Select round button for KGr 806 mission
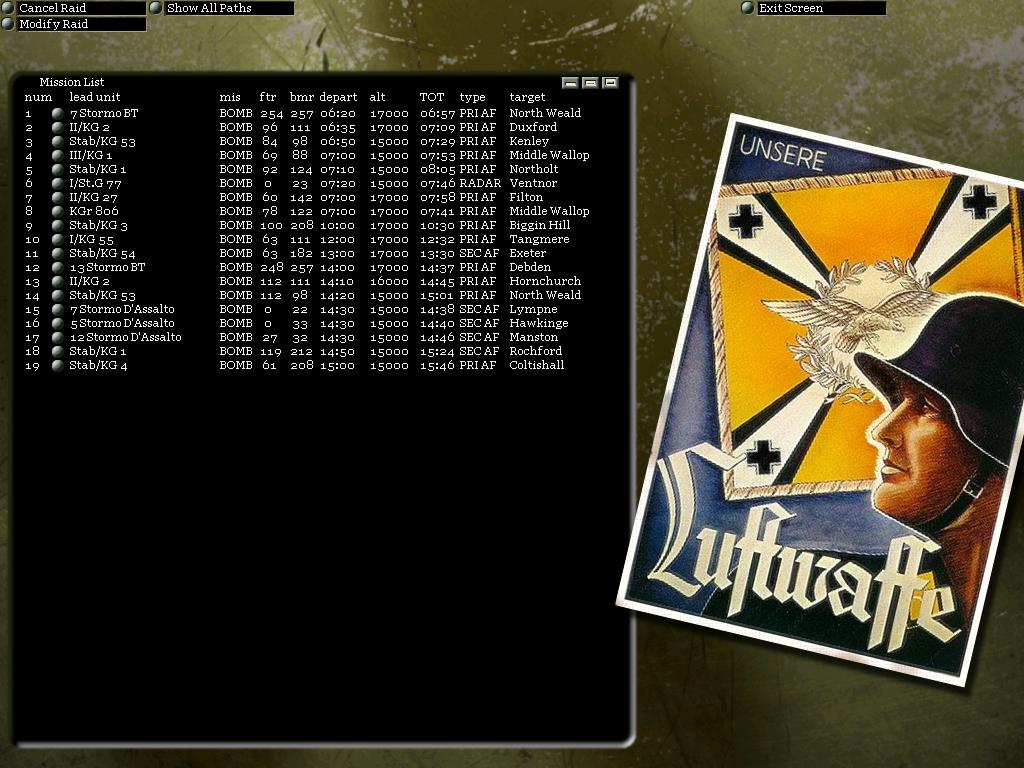The height and width of the screenshot is (768, 1024). coord(57,212)
